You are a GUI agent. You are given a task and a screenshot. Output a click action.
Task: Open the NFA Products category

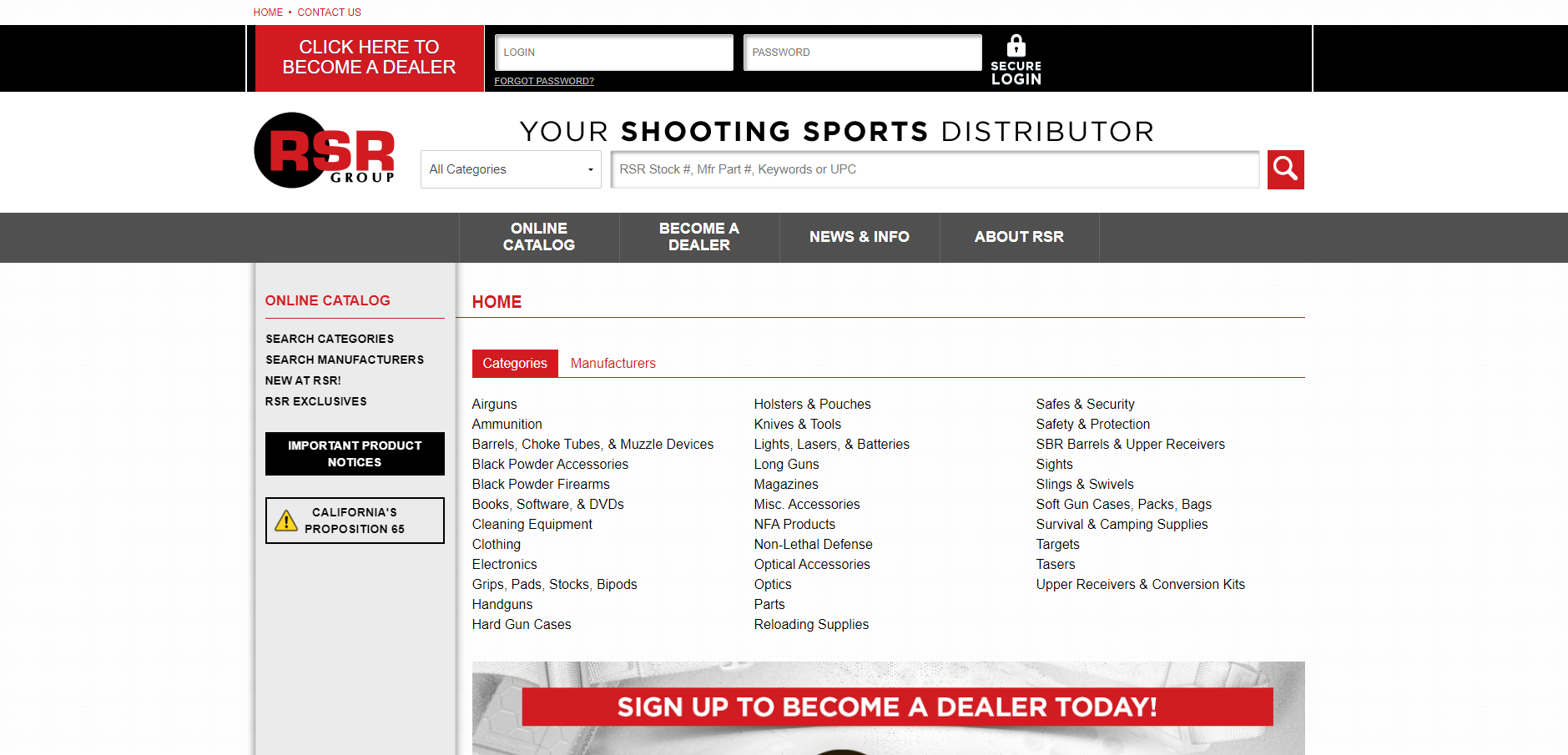click(794, 524)
